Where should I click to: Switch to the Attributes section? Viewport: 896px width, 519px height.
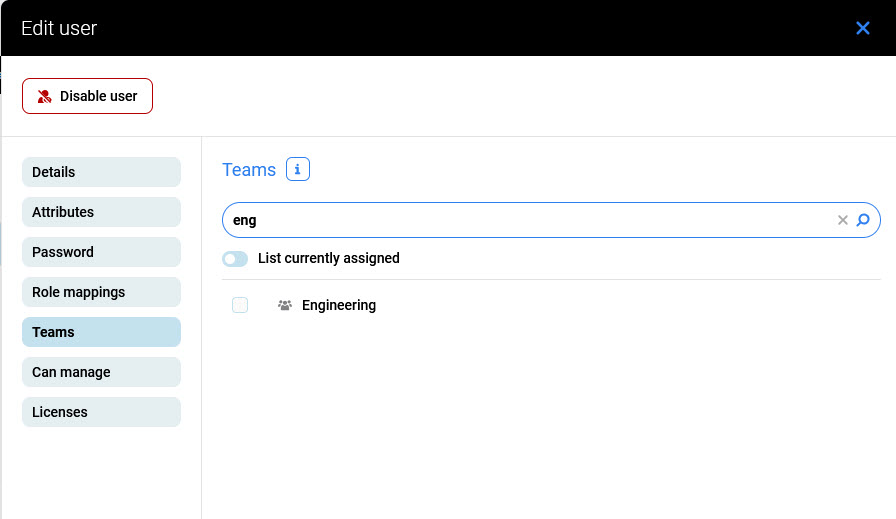101,212
